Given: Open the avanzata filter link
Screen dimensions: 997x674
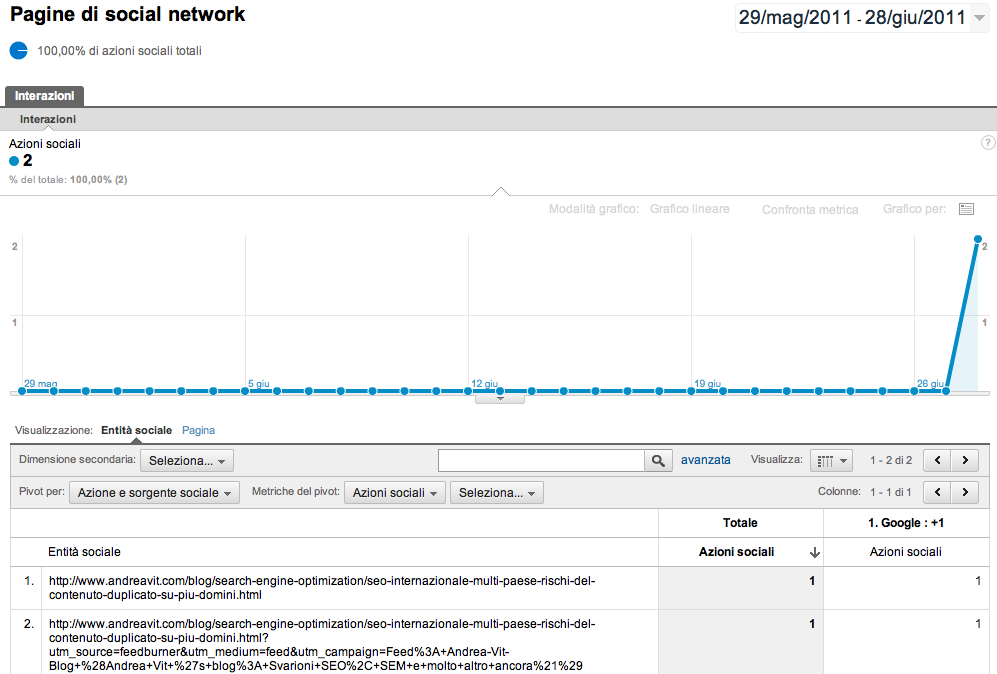Looking at the screenshot, I should tap(706, 459).
